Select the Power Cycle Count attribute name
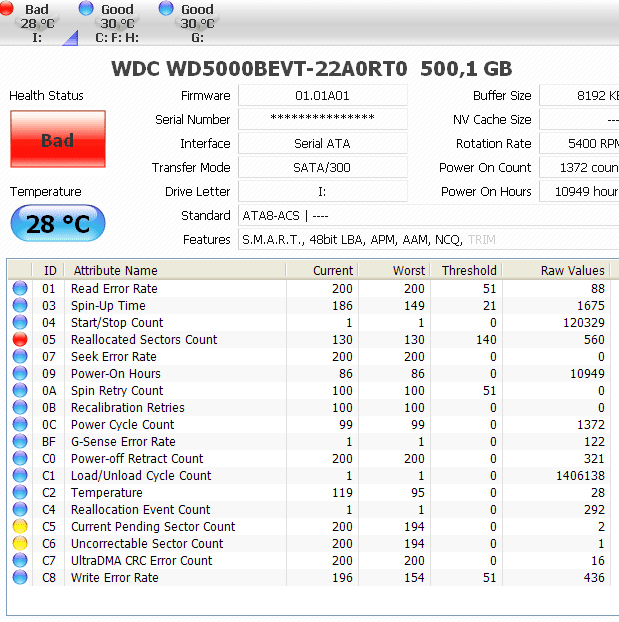The width and height of the screenshot is (619, 622). (x=123, y=424)
